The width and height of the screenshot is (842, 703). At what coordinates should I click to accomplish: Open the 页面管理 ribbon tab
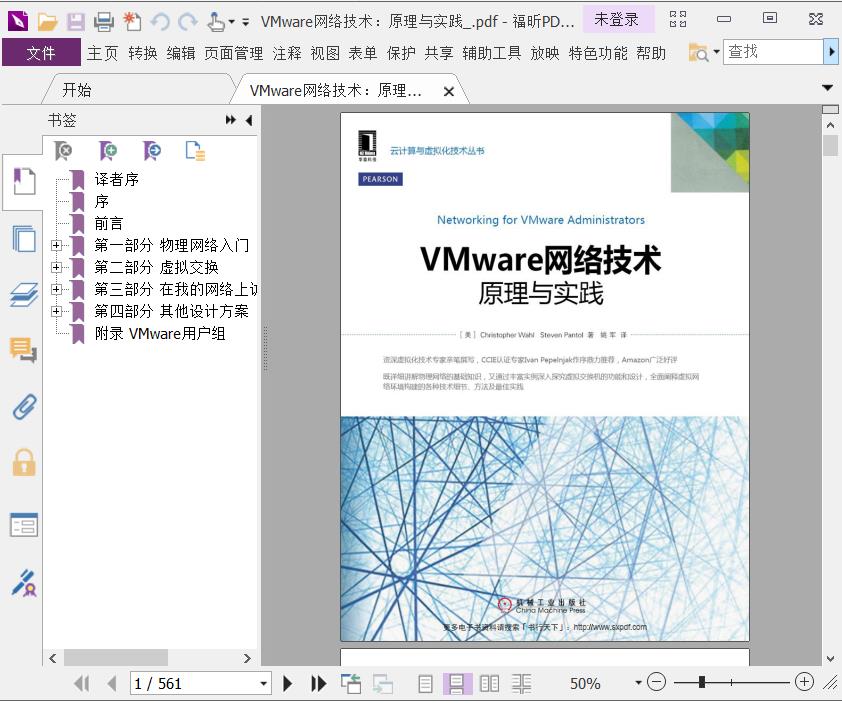234,53
